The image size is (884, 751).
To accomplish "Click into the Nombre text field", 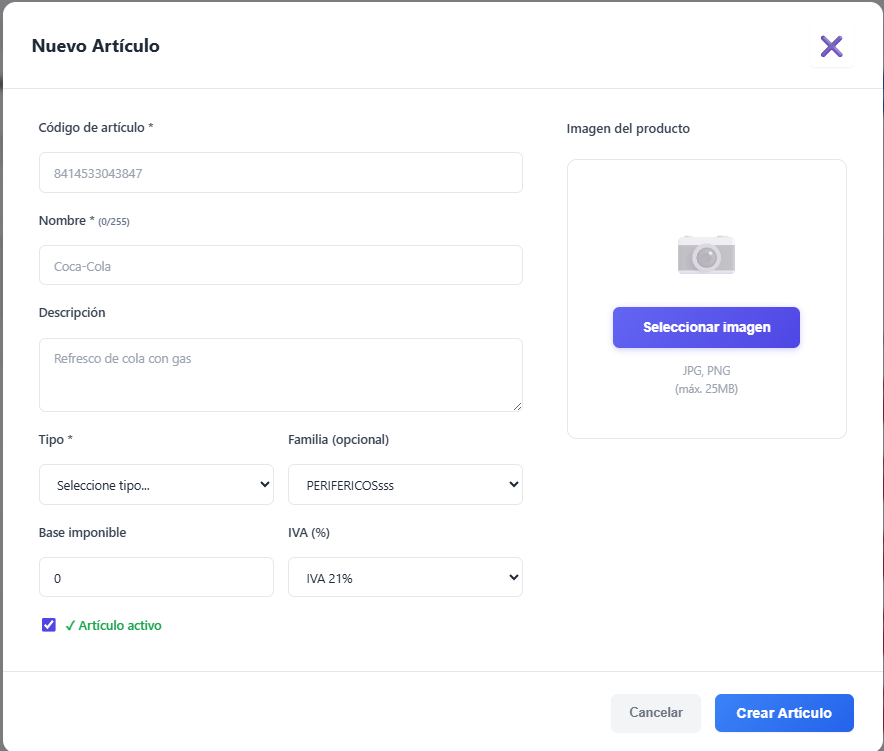I will 280,266.
